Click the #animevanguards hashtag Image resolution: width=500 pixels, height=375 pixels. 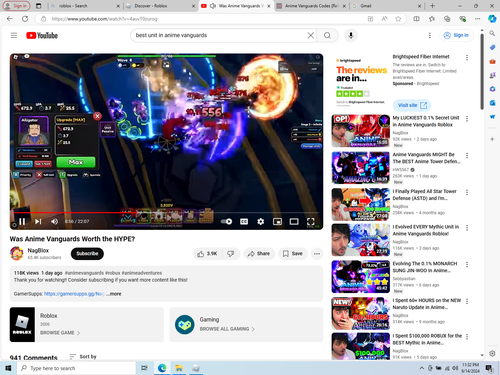tap(84, 273)
